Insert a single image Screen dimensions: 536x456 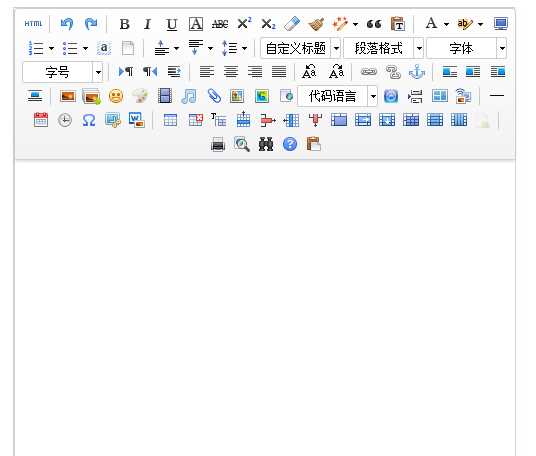(68, 96)
